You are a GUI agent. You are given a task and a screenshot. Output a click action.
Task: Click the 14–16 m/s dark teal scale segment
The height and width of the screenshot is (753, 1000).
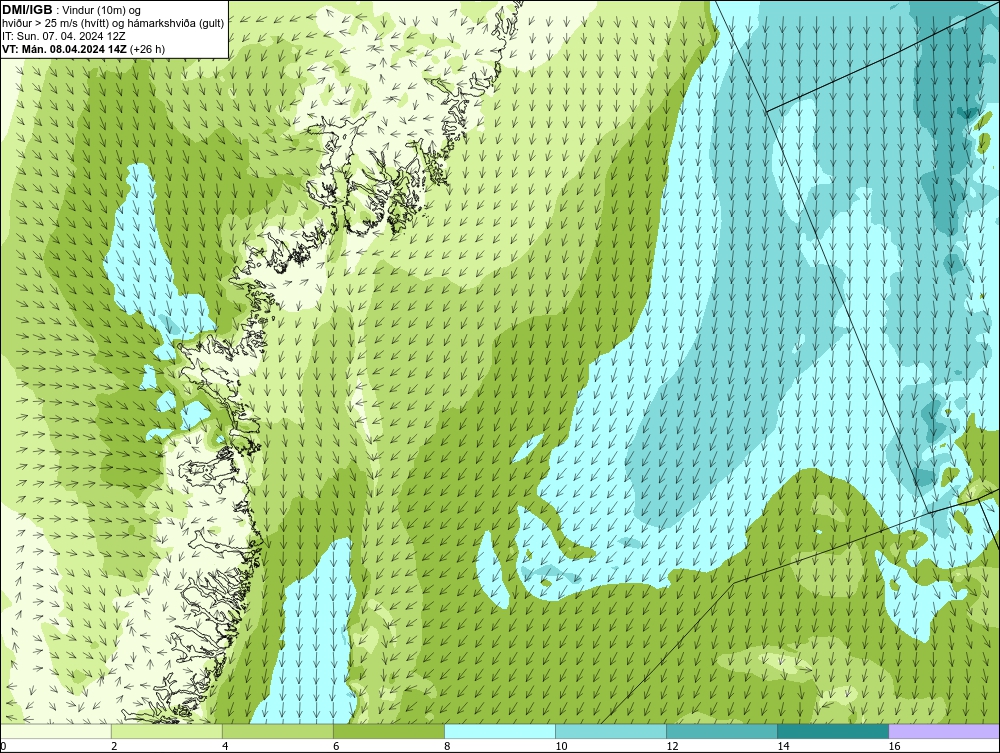coord(833,731)
